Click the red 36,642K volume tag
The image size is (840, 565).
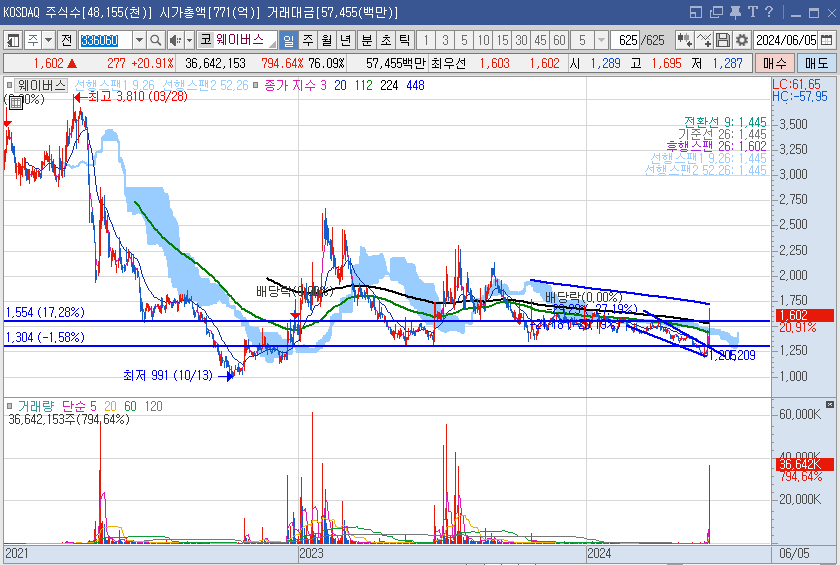(806, 464)
